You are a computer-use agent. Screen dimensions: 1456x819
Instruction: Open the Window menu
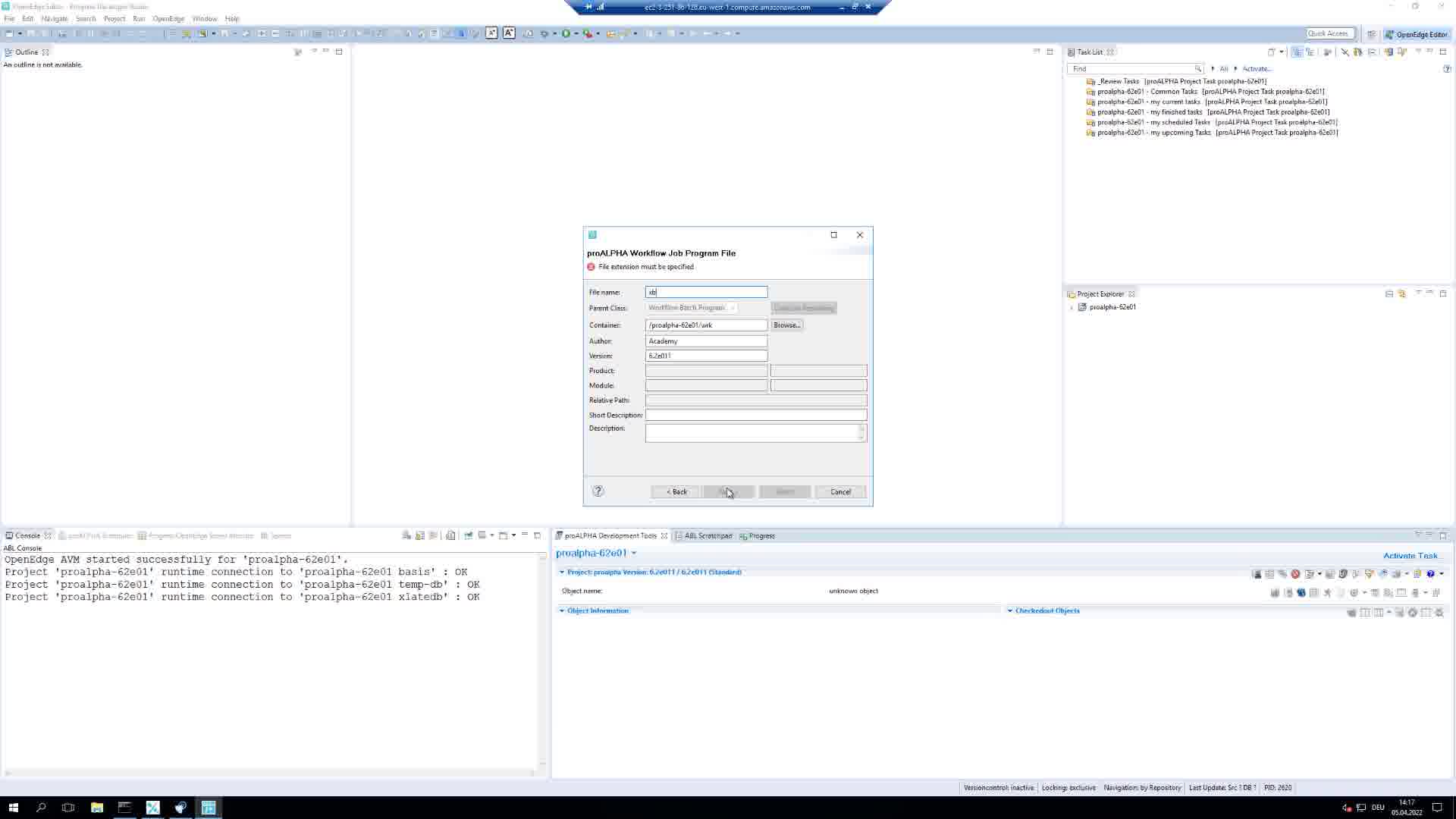coord(205,19)
